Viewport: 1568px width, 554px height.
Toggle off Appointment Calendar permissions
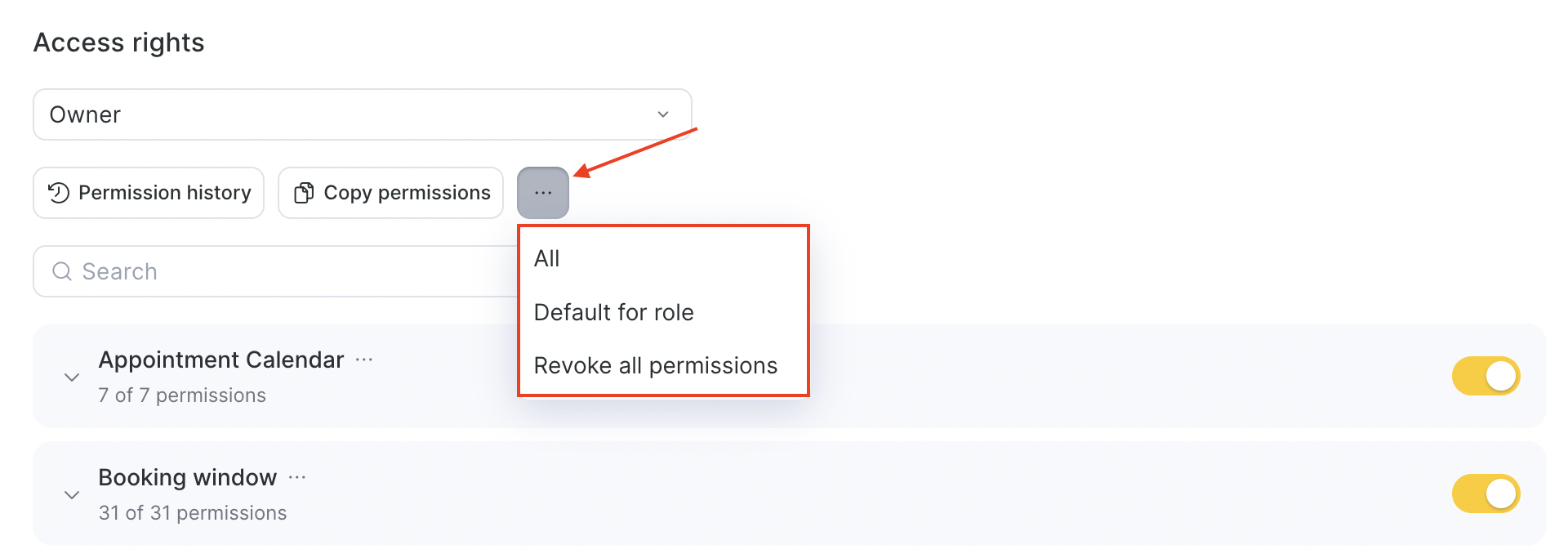coord(1485,376)
